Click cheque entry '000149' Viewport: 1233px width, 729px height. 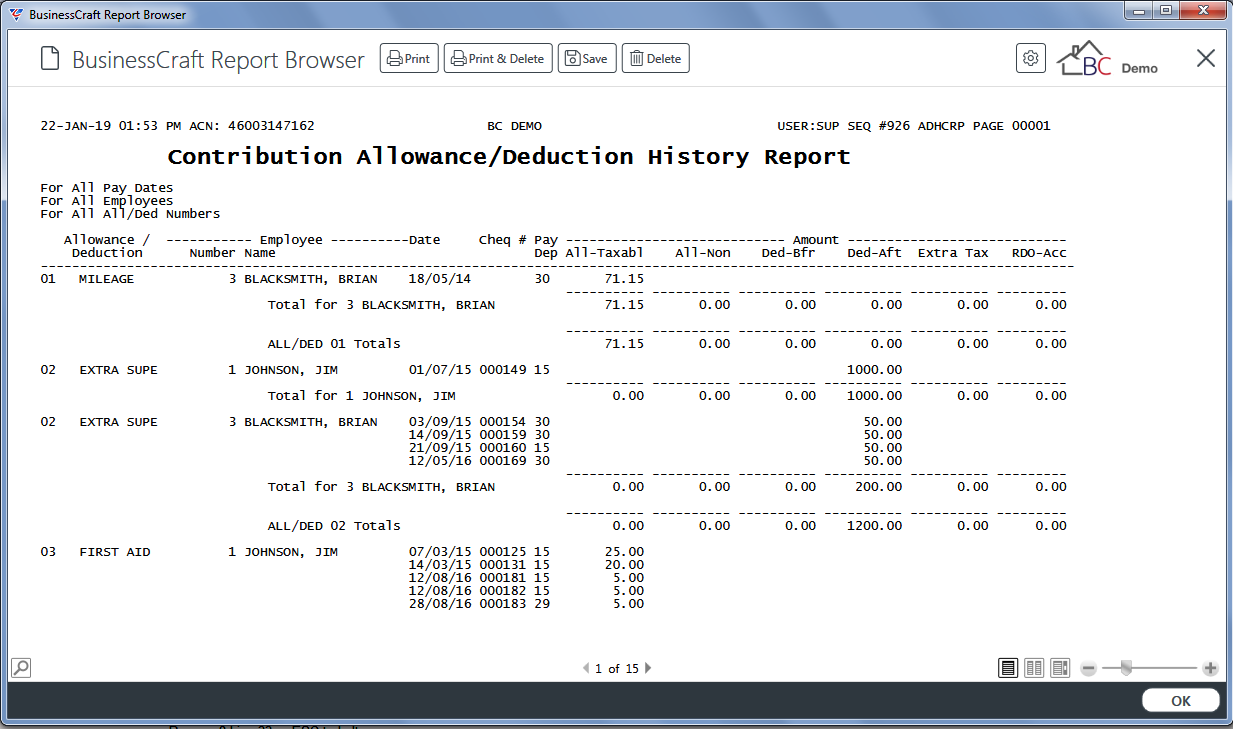[502, 370]
